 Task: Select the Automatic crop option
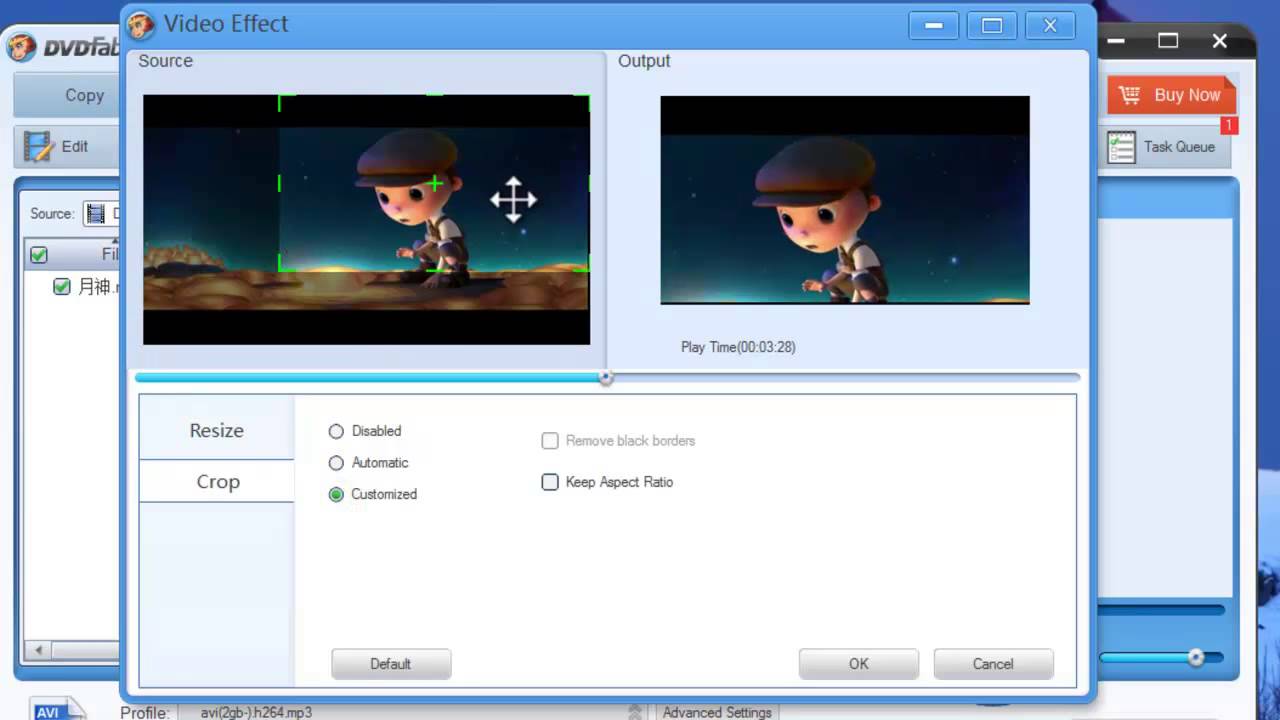336,463
